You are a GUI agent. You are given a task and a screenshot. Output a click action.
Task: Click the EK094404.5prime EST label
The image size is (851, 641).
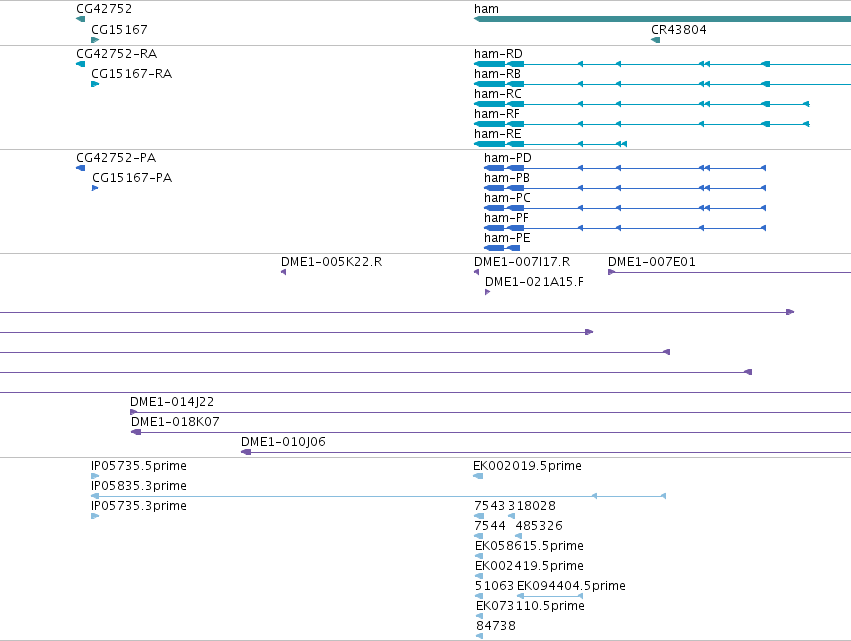coord(571,586)
